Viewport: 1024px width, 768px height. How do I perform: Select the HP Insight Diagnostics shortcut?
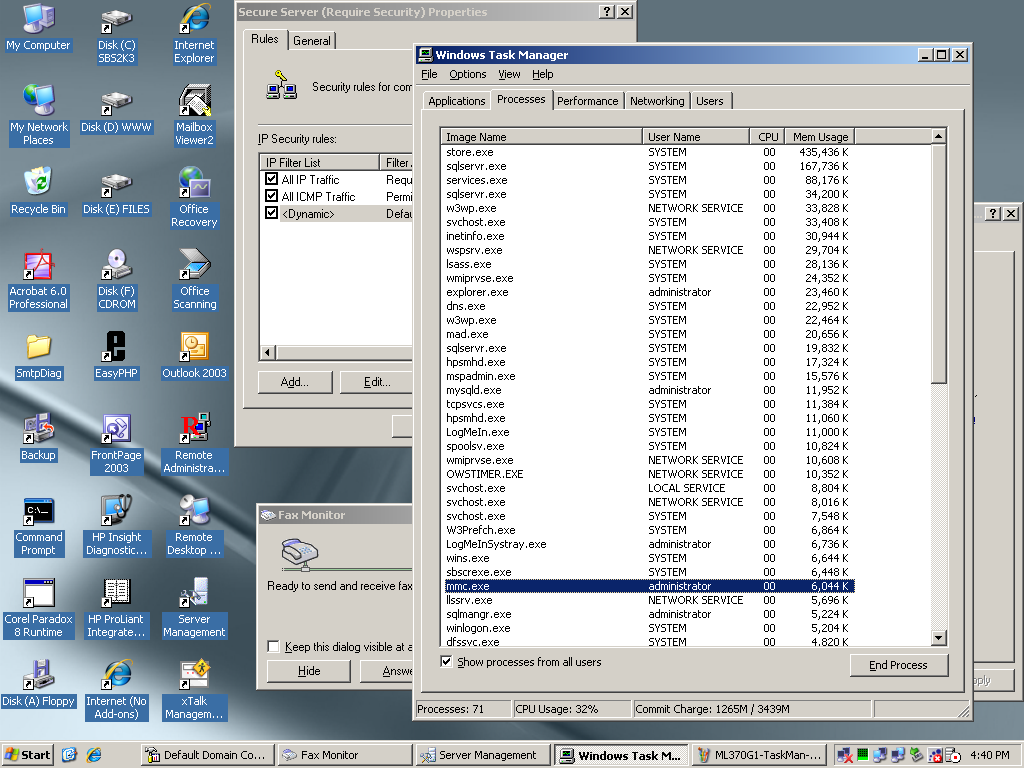pyautogui.click(x=116, y=526)
